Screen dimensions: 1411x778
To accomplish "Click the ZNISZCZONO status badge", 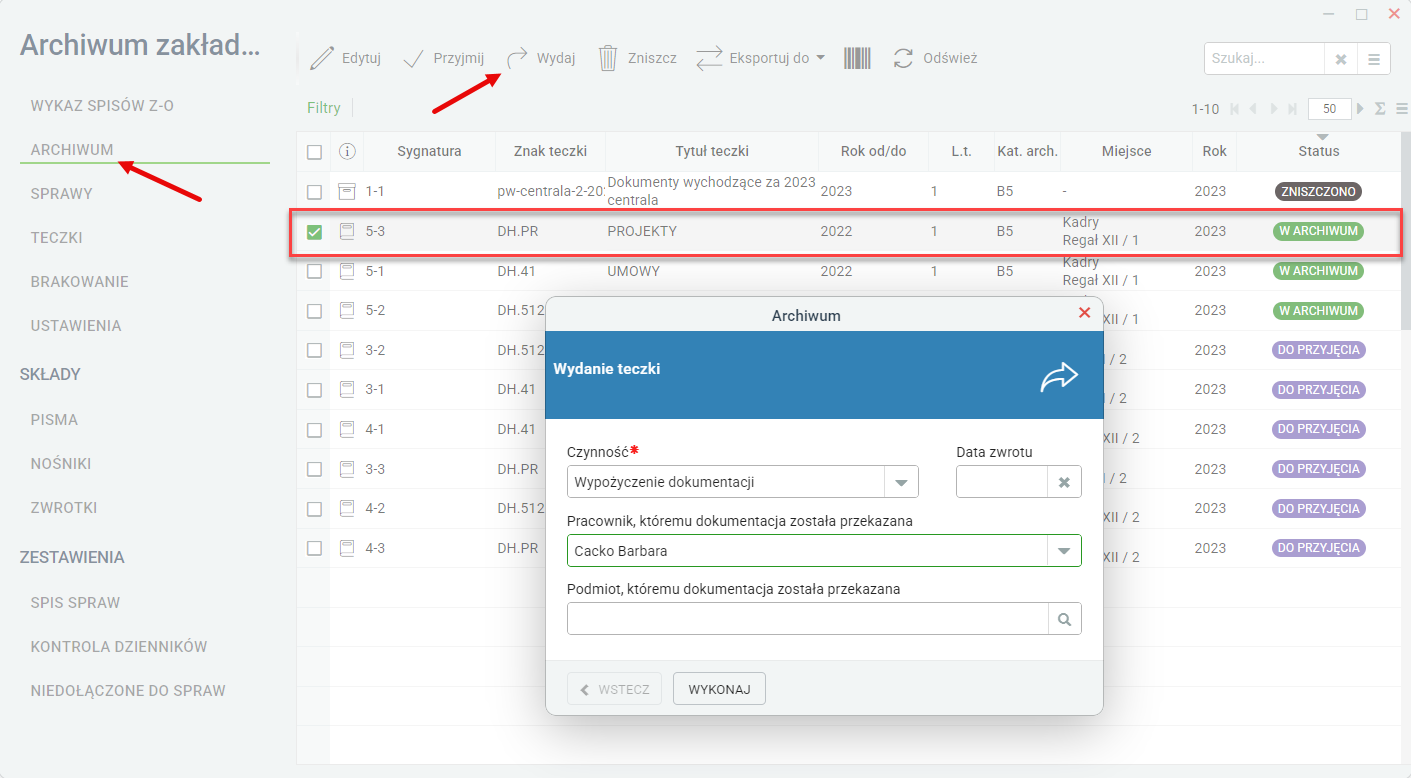I will [1318, 191].
